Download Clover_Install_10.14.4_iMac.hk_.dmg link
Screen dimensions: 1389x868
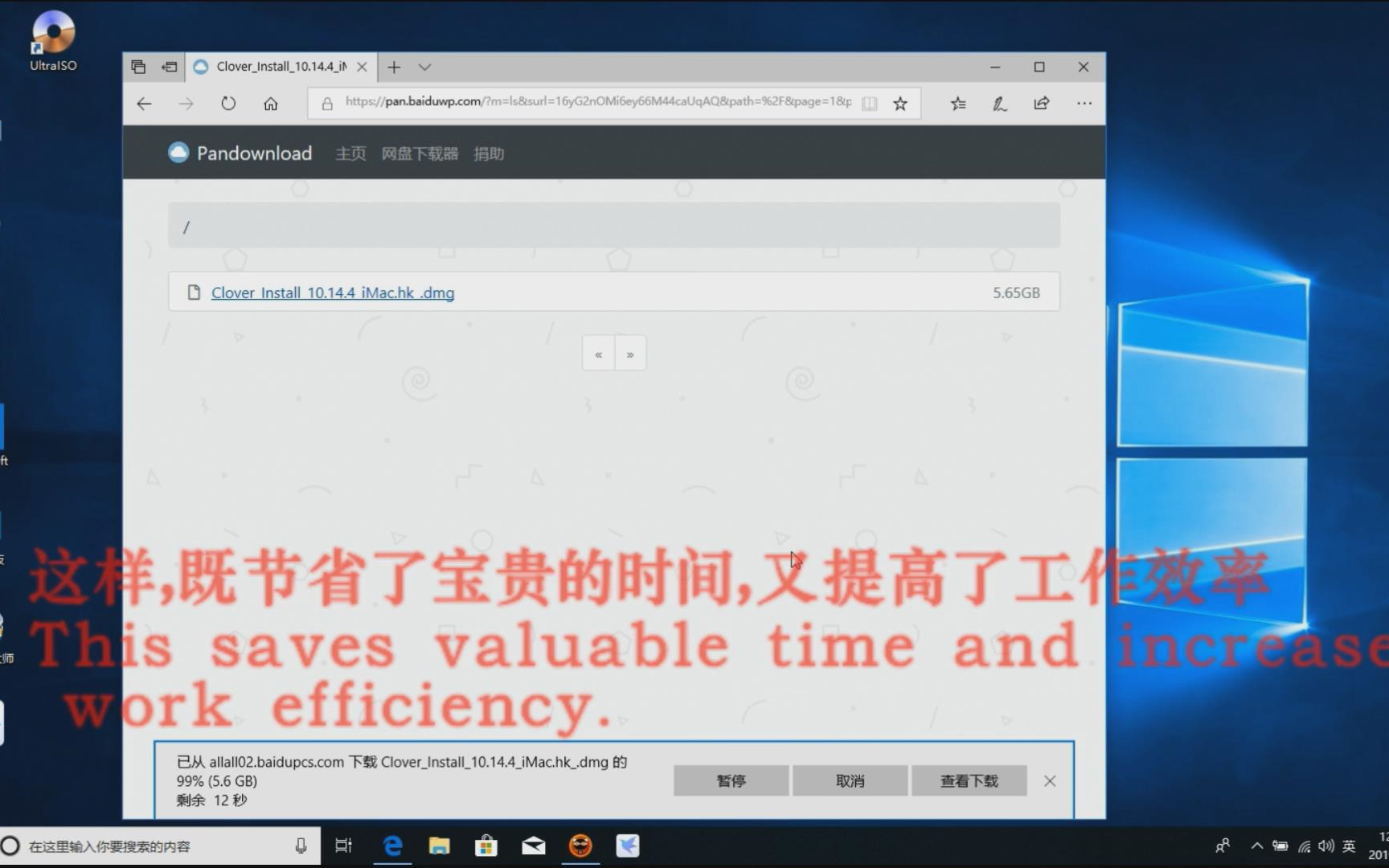point(333,293)
